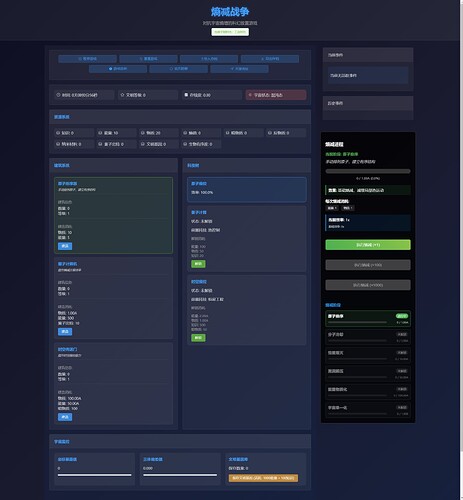The width and height of the screenshot is (463, 500).
Task: Click the blue build button in the first building card
Action: (65, 246)
